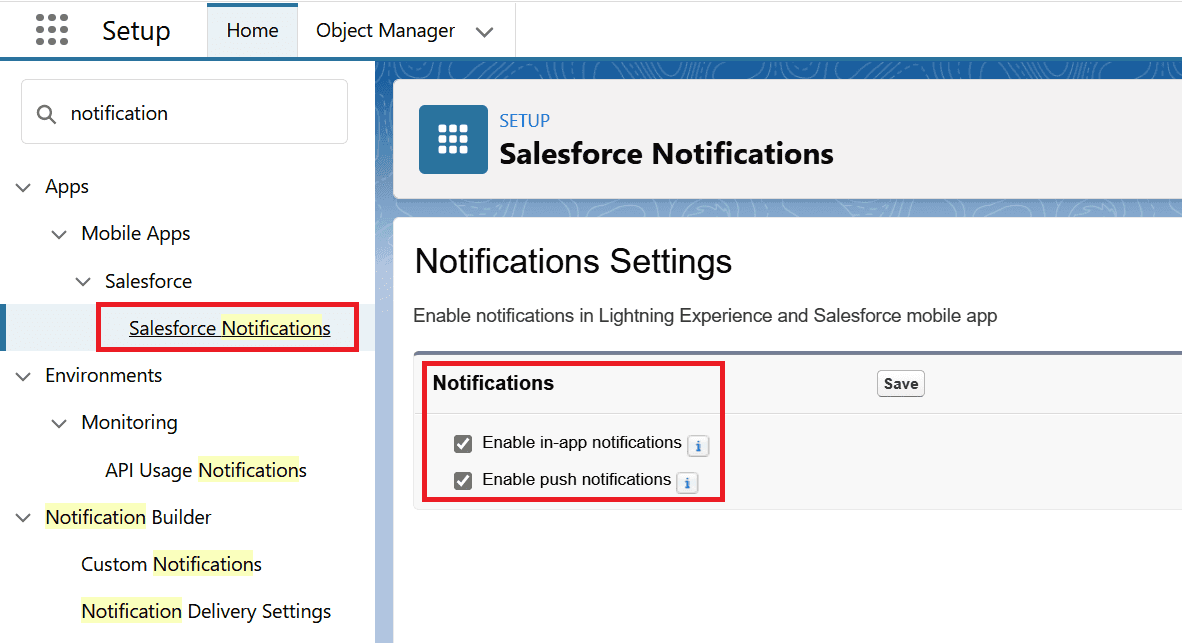
Task: Collapse the Notification Builder section
Action: 23,518
